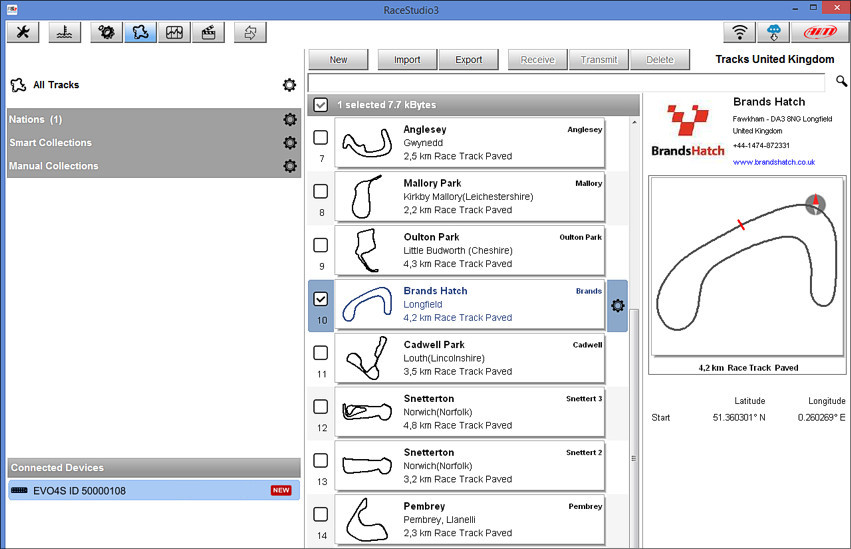This screenshot has width=851, height=549.
Task: Click the All Tracks track icon
Action: 18,85
